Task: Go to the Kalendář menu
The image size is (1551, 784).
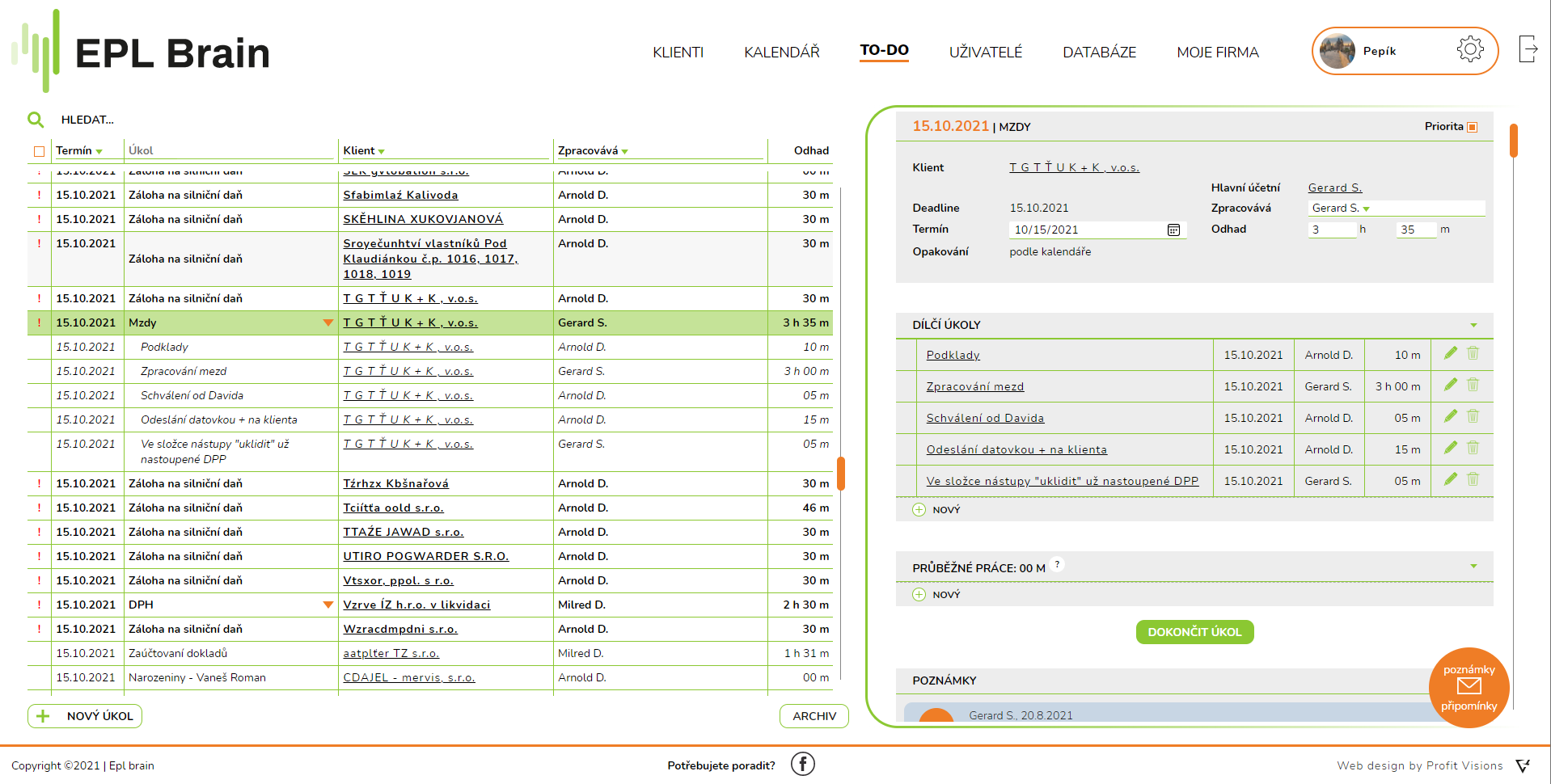Action: coord(781,53)
